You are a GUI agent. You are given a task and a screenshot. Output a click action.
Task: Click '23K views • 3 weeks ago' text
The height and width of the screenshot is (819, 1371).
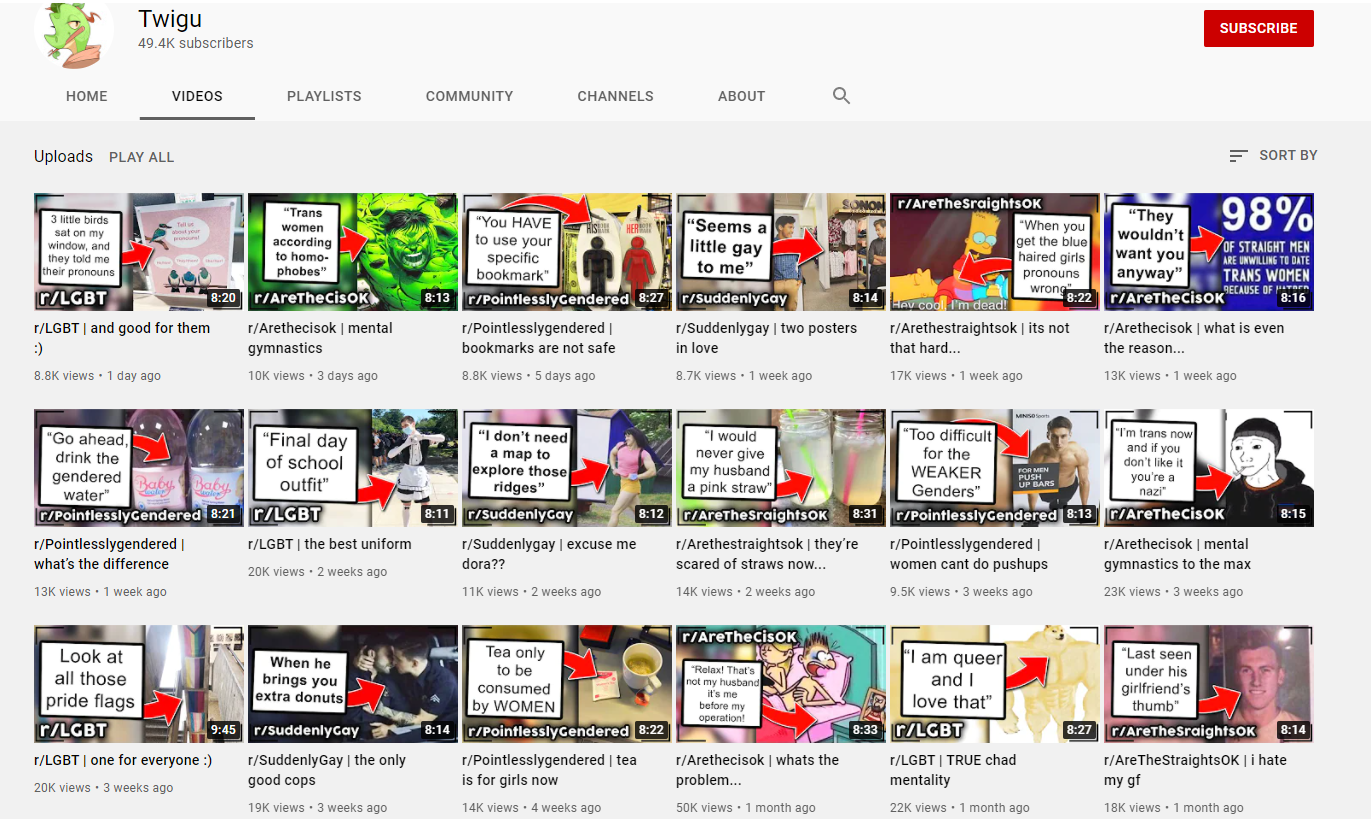(x=1174, y=592)
